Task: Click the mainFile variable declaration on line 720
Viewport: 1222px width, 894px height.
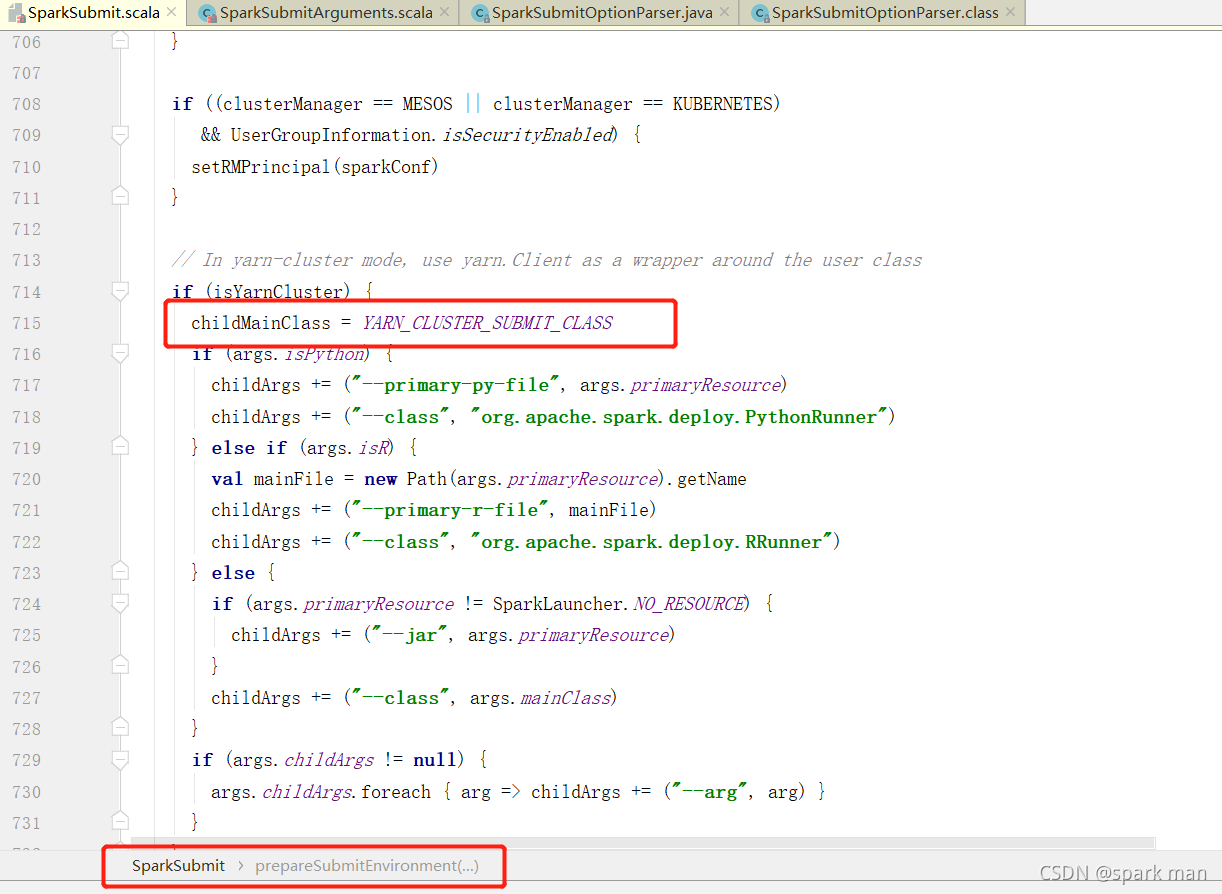Action: (293, 479)
